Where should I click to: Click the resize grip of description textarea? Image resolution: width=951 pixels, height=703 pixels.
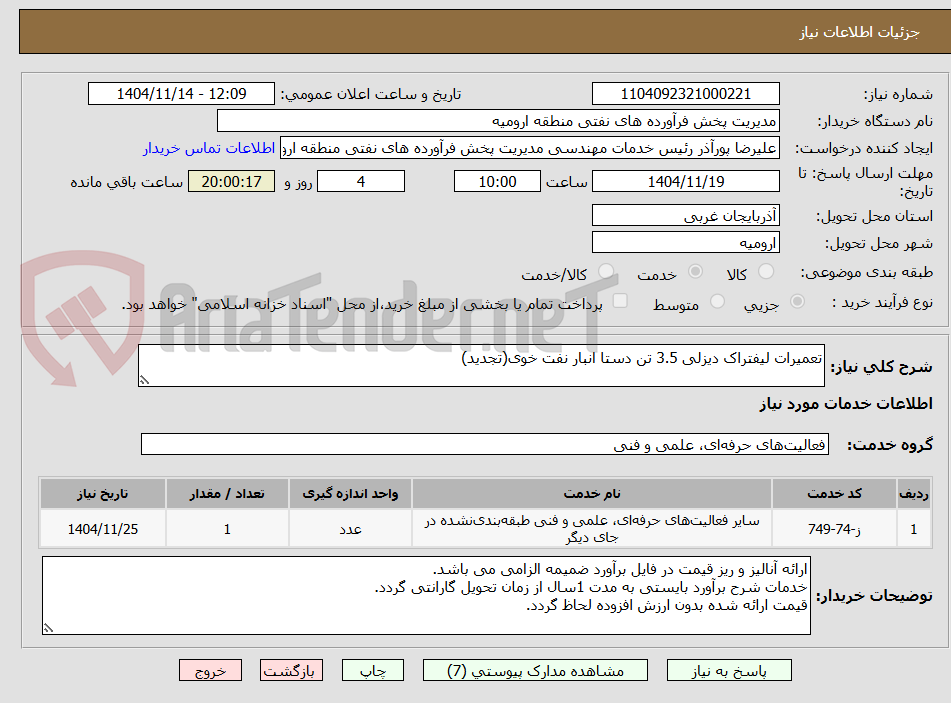(144, 380)
